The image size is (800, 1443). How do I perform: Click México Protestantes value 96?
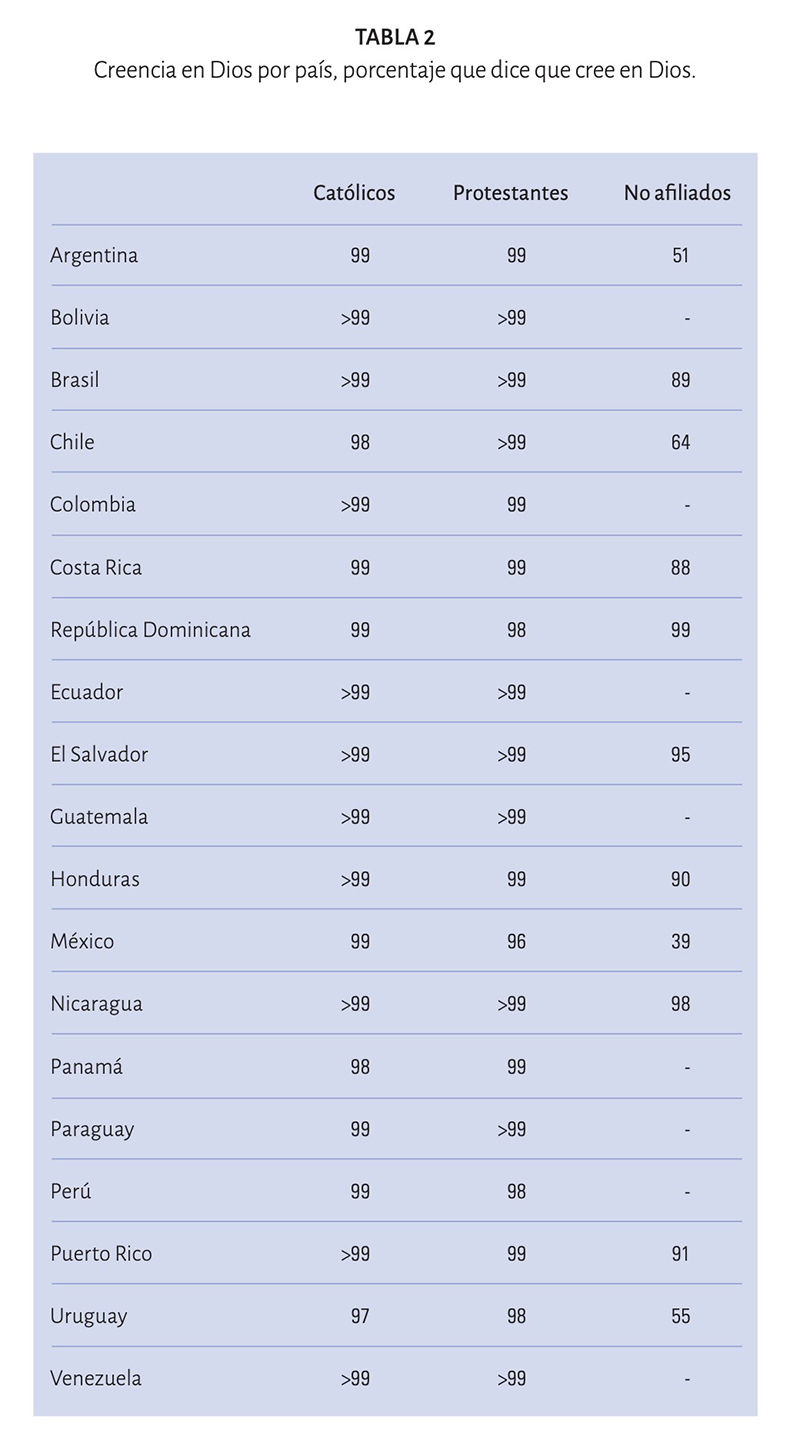(516, 942)
